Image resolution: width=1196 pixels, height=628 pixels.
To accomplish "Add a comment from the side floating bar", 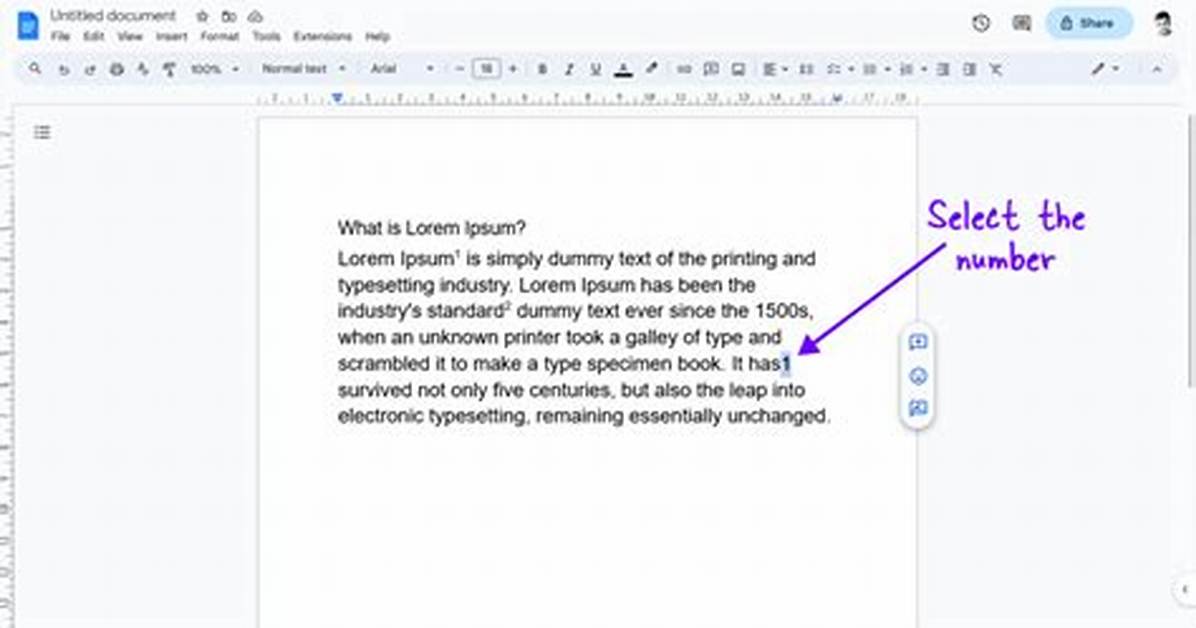I will 918,342.
